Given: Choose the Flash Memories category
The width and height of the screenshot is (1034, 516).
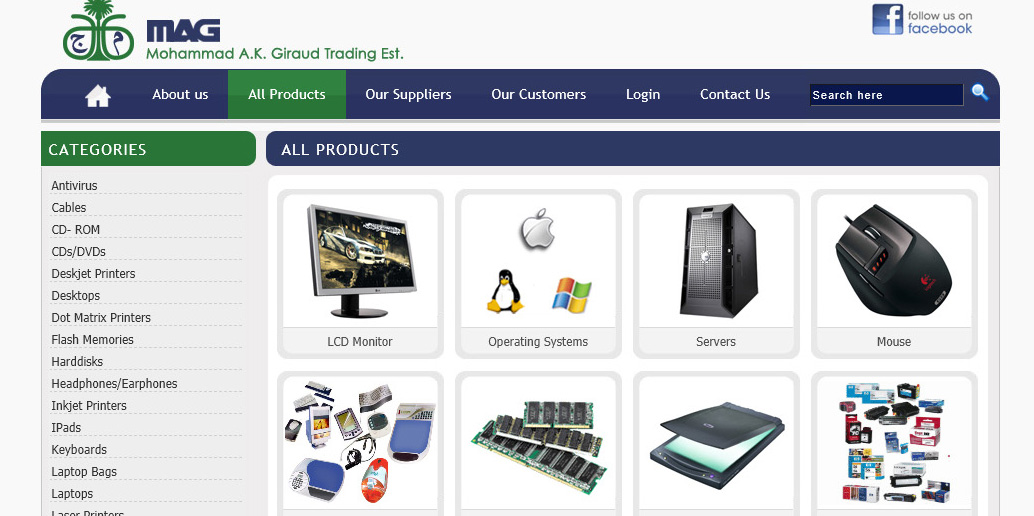Looking at the screenshot, I should coord(92,339).
